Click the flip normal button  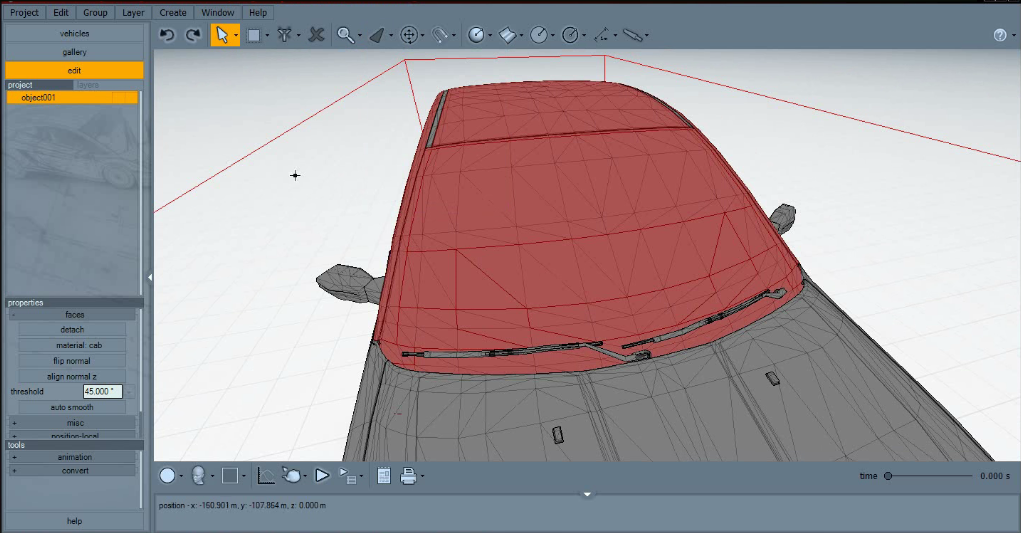72,361
